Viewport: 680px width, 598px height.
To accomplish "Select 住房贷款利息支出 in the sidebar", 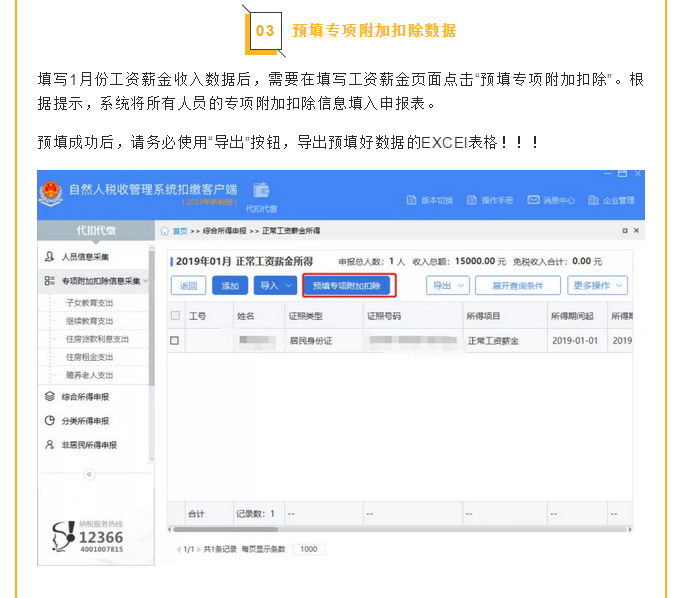I will (97, 339).
